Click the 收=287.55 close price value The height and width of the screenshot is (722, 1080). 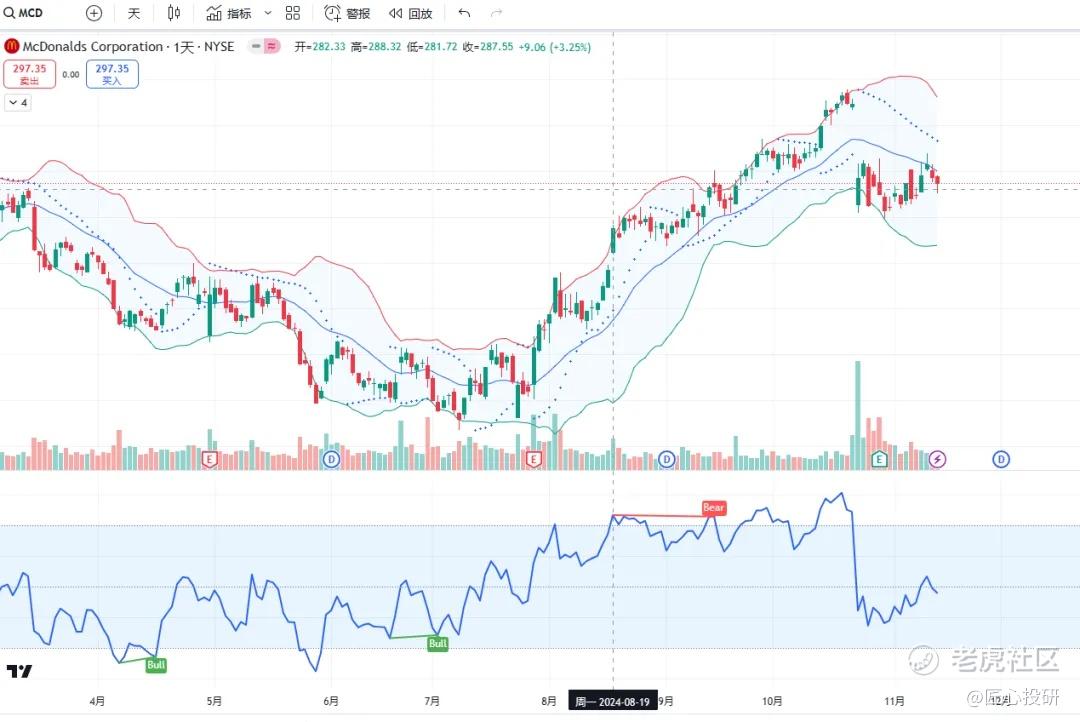pos(488,47)
